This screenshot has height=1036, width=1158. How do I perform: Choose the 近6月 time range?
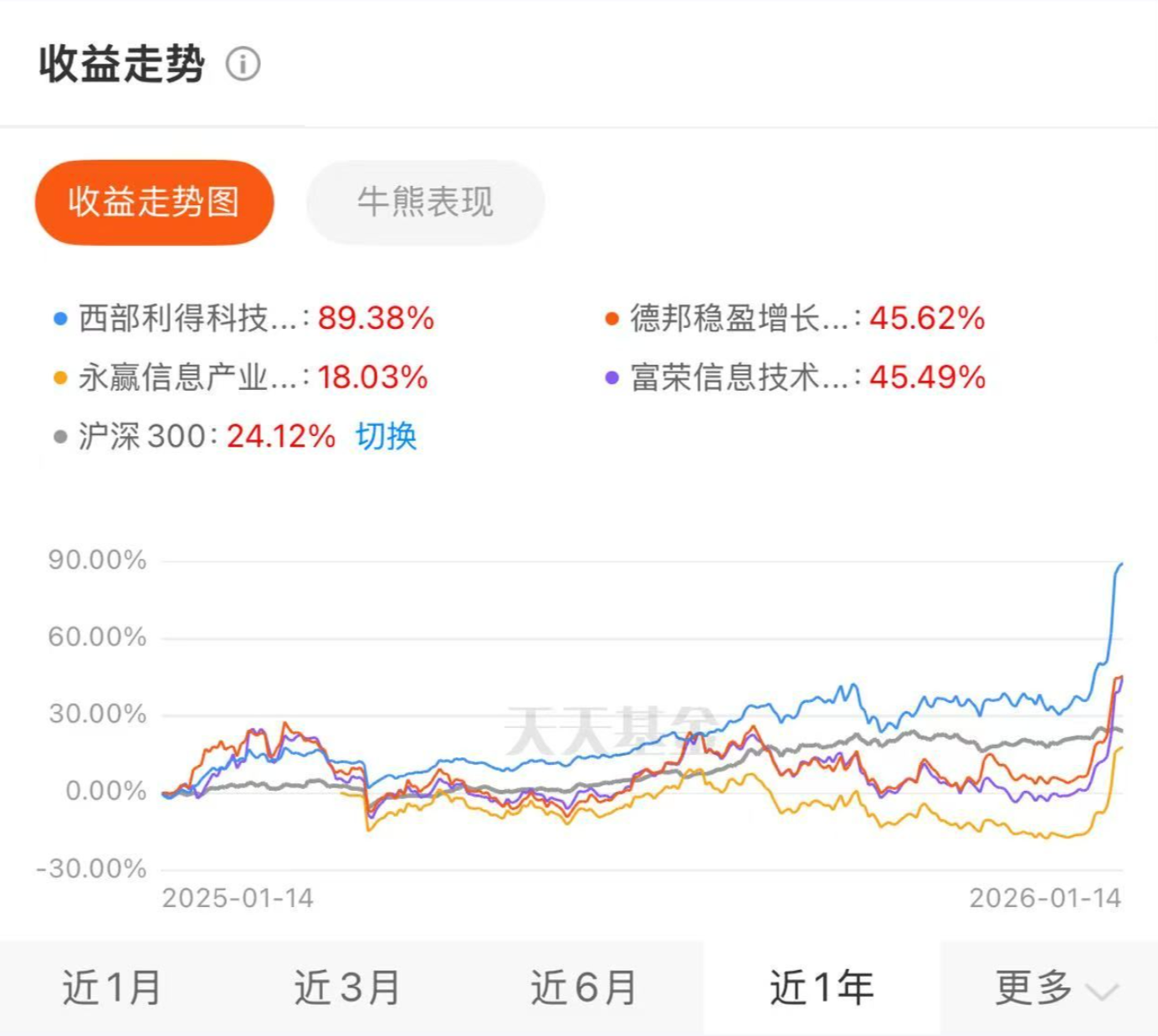pos(583,987)
